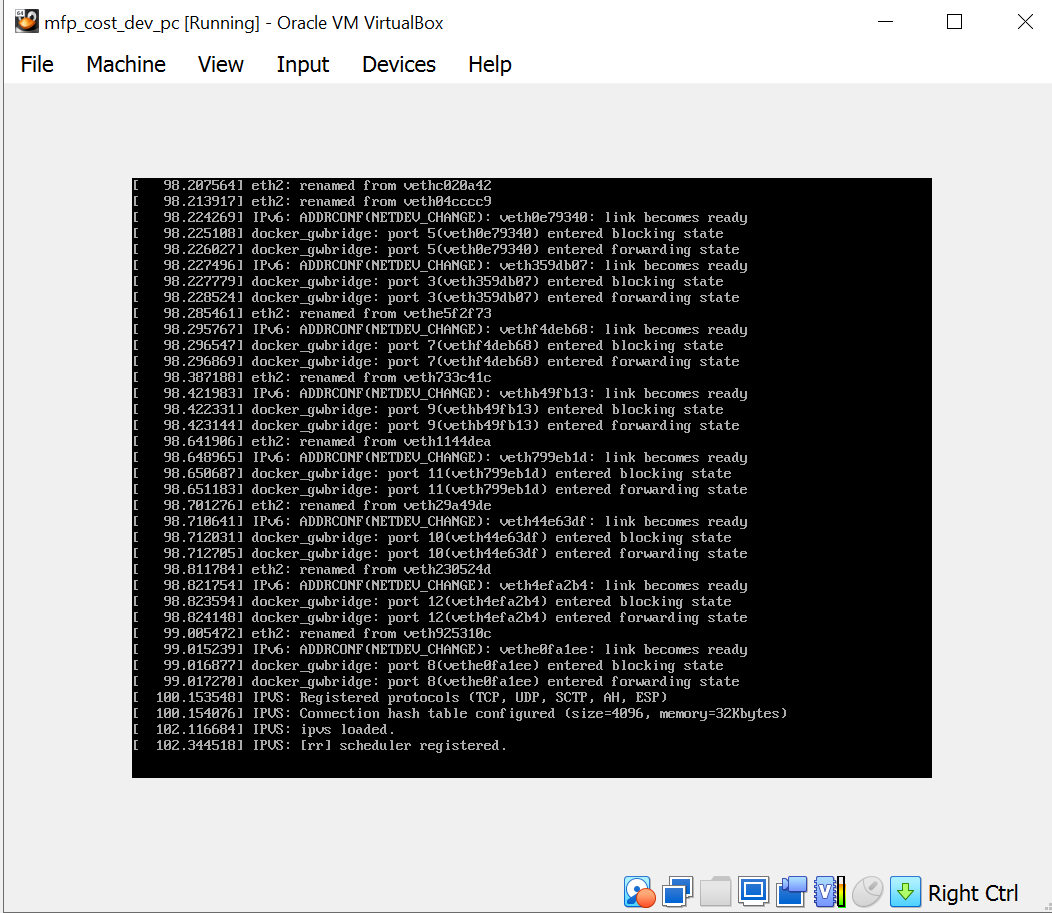Click the line 'eth2: renamed from vethc020a42'
1052x913 pixels.
tap(312, 185)
